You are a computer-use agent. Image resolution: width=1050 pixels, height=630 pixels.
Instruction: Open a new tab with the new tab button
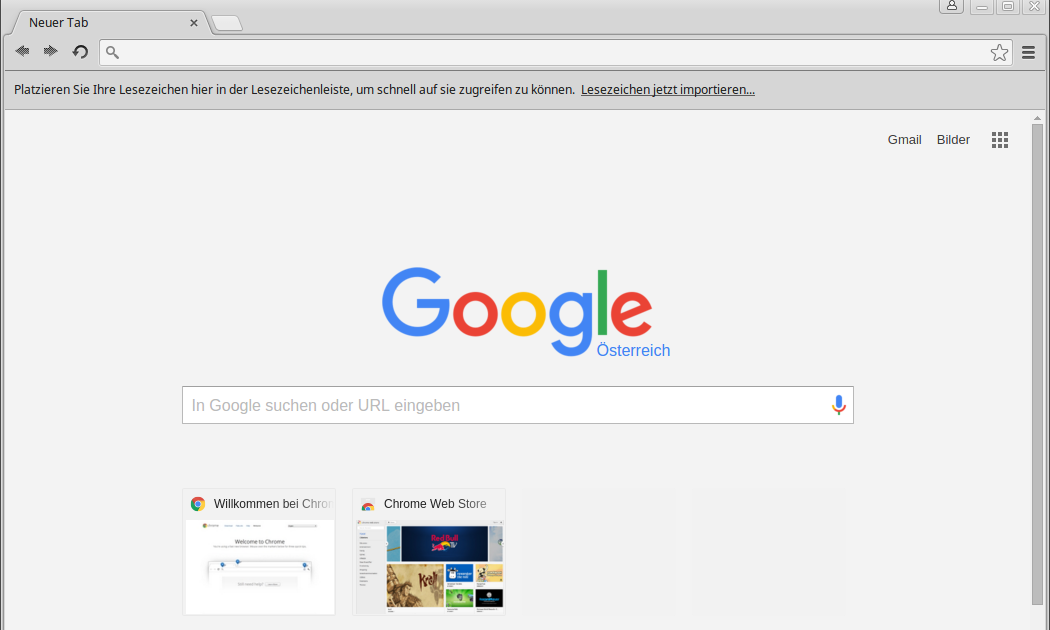point(227,23)
